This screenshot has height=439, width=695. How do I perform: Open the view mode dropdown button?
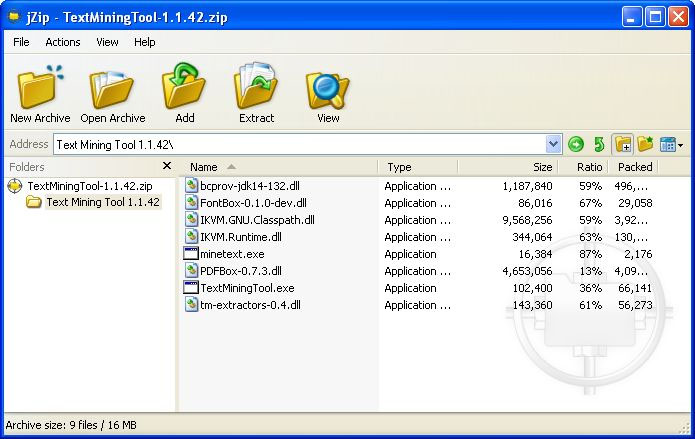671,145
